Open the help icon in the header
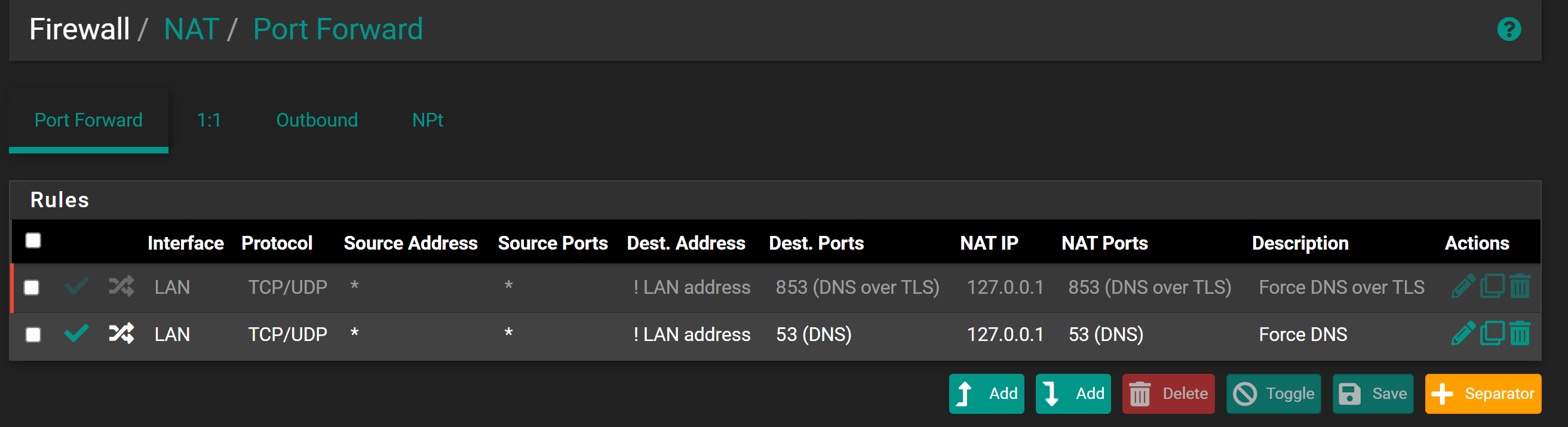1568x427 pixels. (x=1508, y=29)
